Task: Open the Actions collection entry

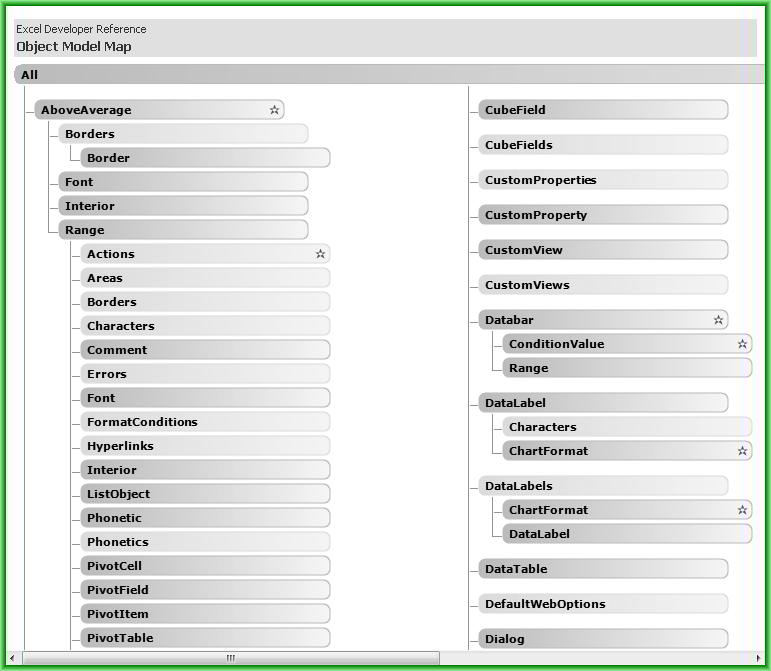Action: [x=205, y=254]
